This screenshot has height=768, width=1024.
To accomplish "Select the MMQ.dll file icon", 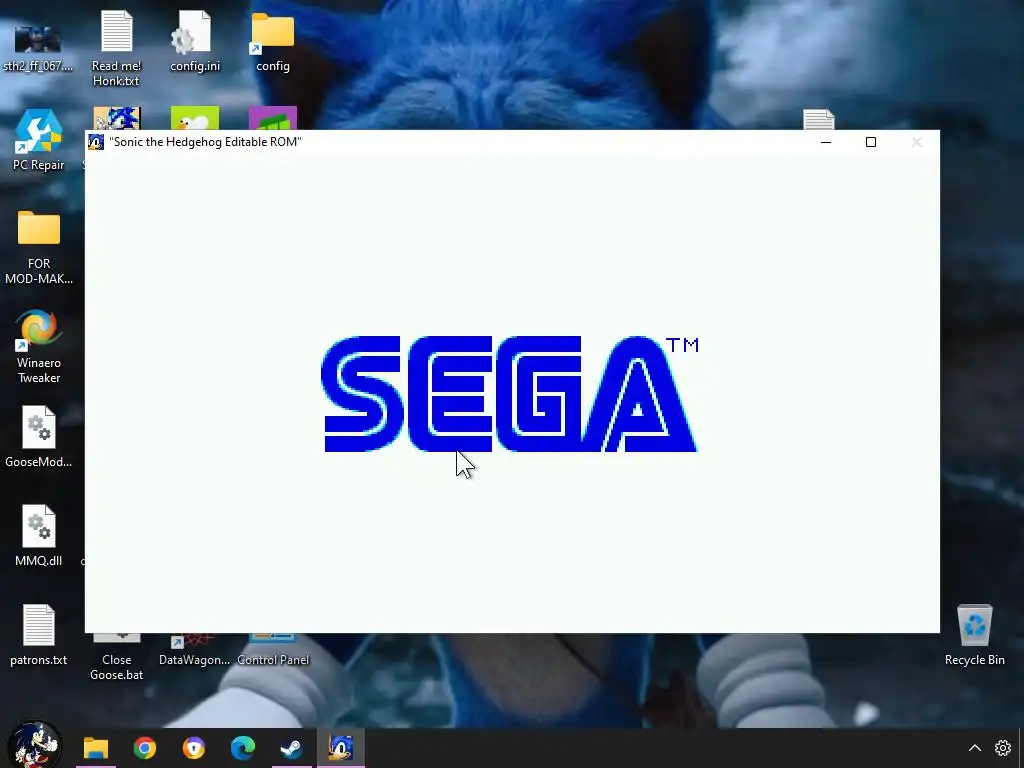I will tap(39, 536).
